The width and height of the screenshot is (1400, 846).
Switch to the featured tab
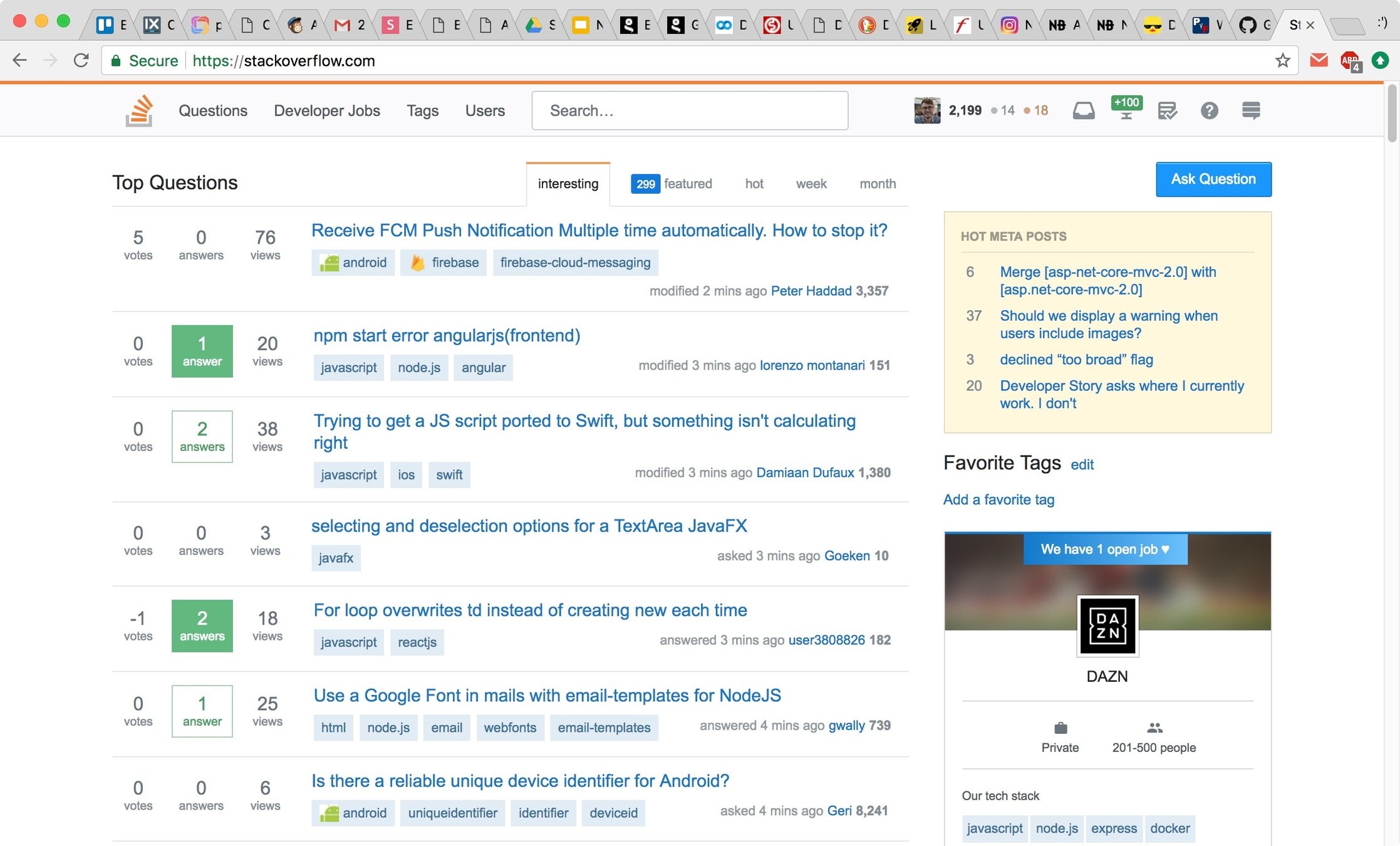coord(671,184)
